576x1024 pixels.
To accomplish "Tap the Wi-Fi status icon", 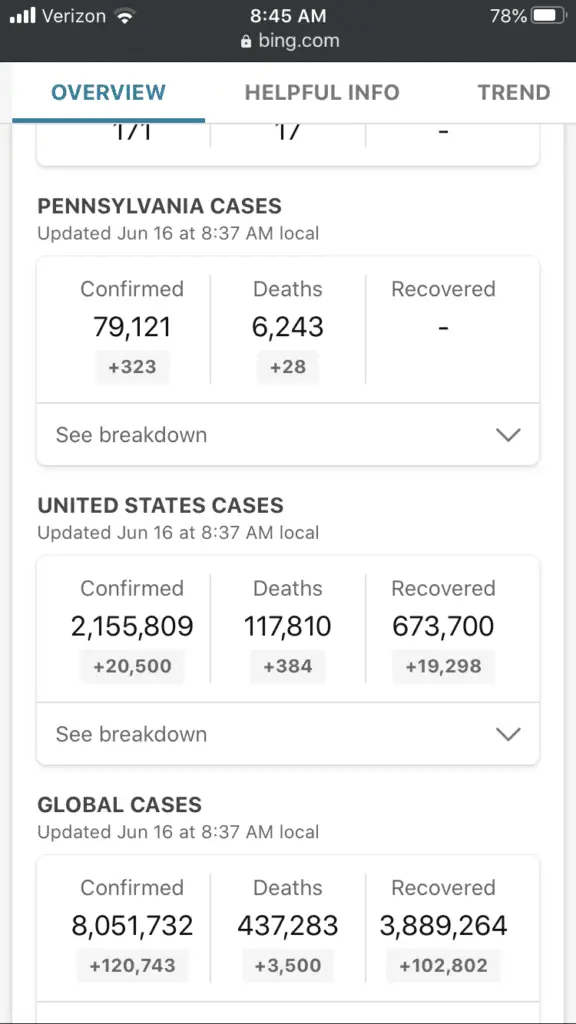I will pyautogui.click(x=124, y=16).
